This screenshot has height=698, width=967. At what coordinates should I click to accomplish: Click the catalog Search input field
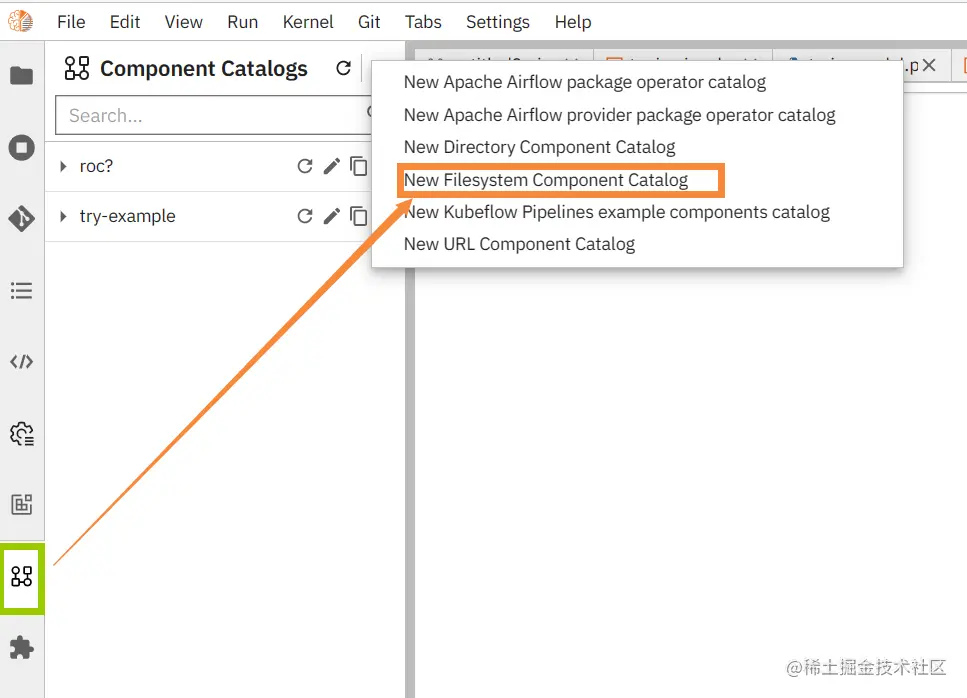(x=210, y=115)
